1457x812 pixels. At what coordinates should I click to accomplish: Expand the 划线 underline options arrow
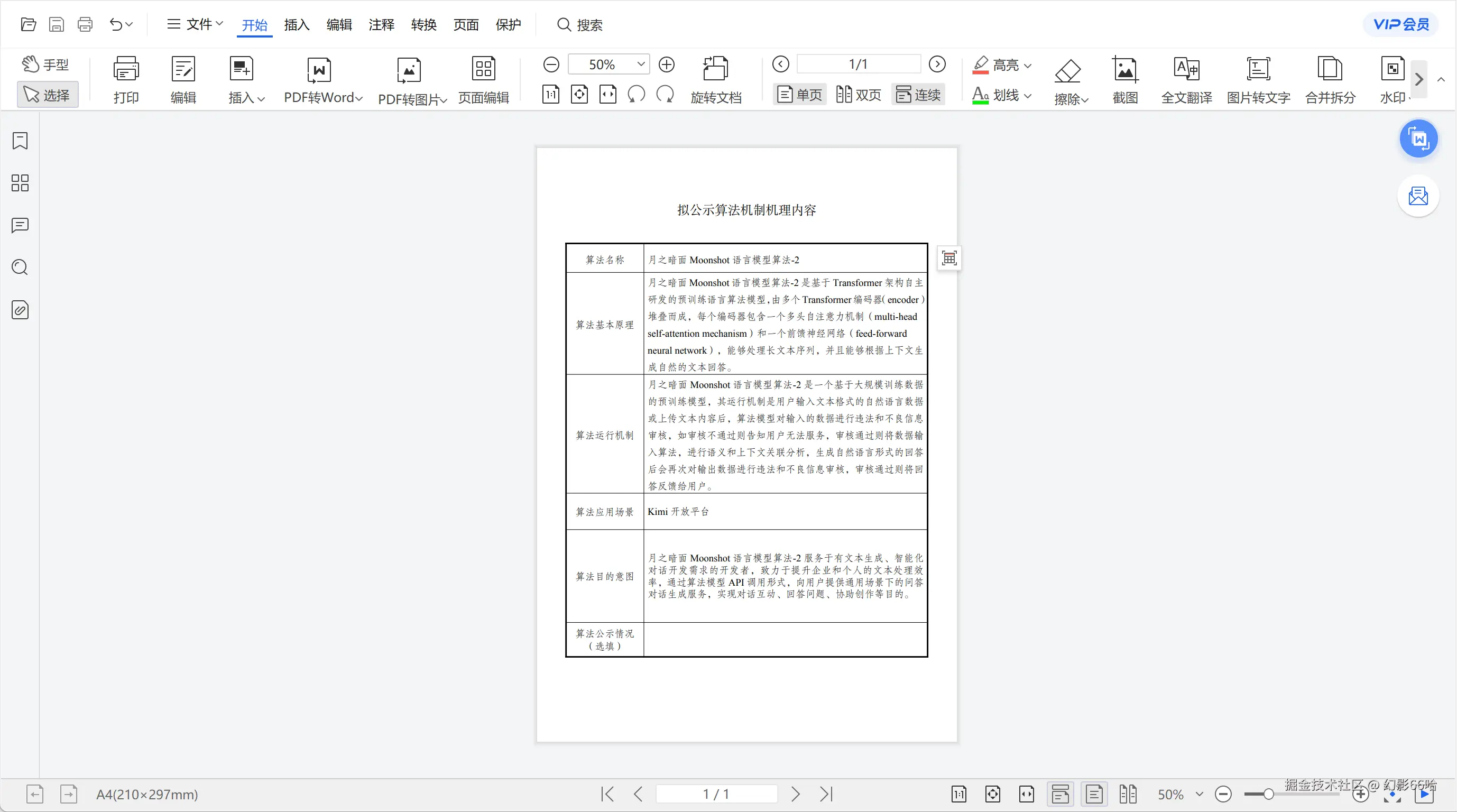pos(1028,96)
